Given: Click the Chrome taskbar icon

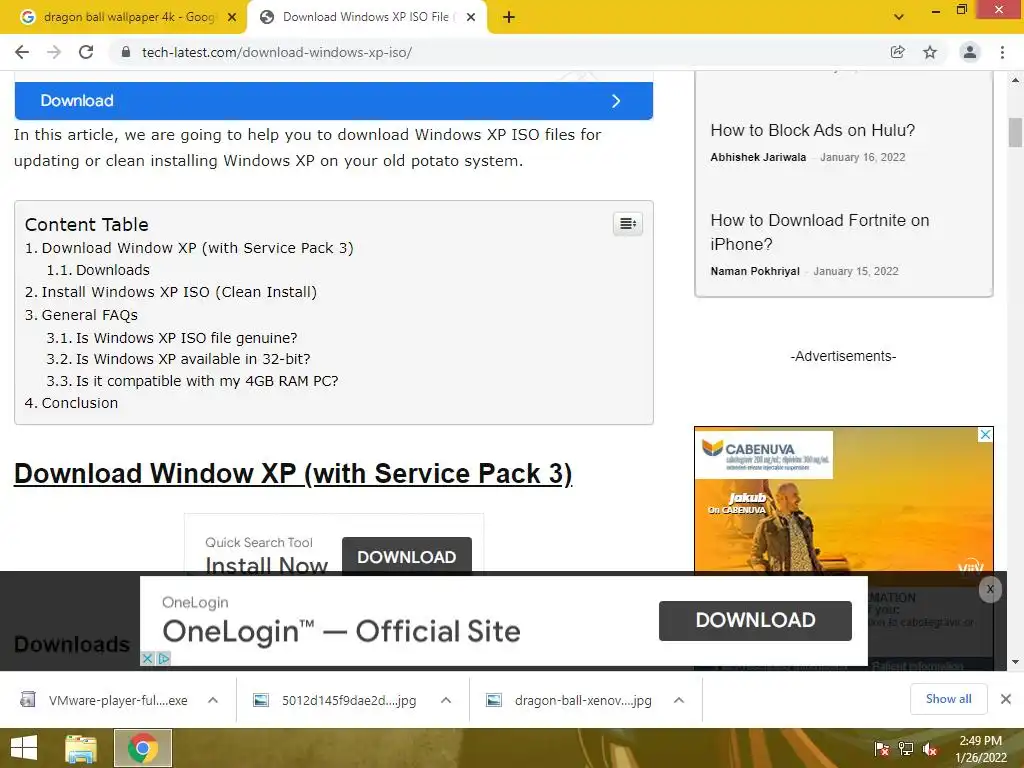Looking at the screenshot, I should click(x=143, y=748).
